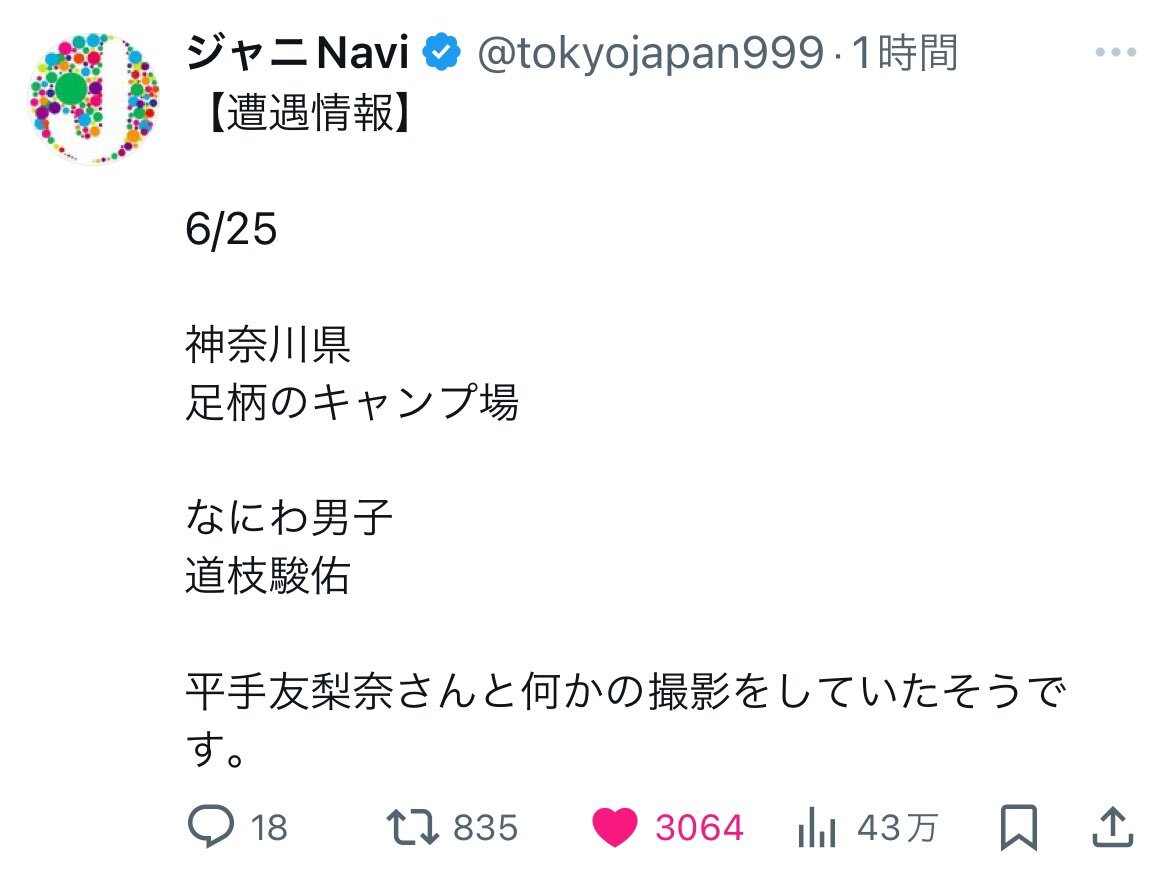The width and height of the screenshot is (1170, 890).
Task: Open the view analytics bar chart icon
Action: click(x=817, y=827)
